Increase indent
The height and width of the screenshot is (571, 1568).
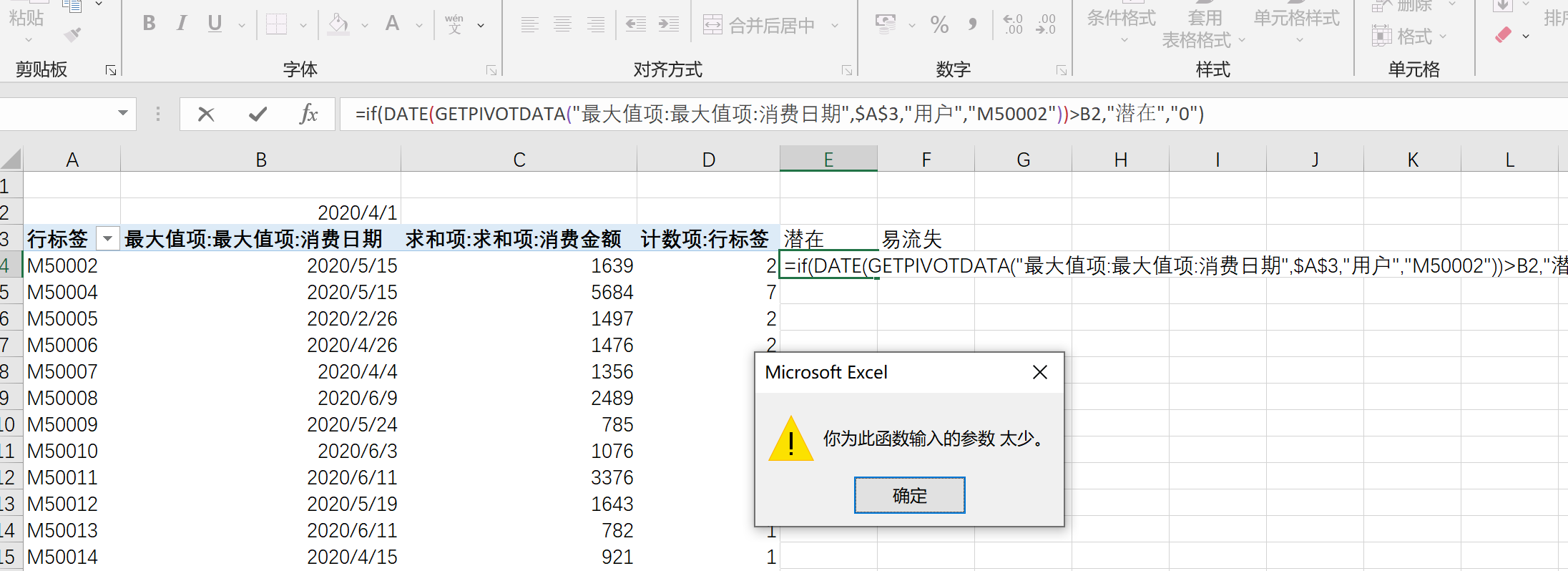pos(669,25)
